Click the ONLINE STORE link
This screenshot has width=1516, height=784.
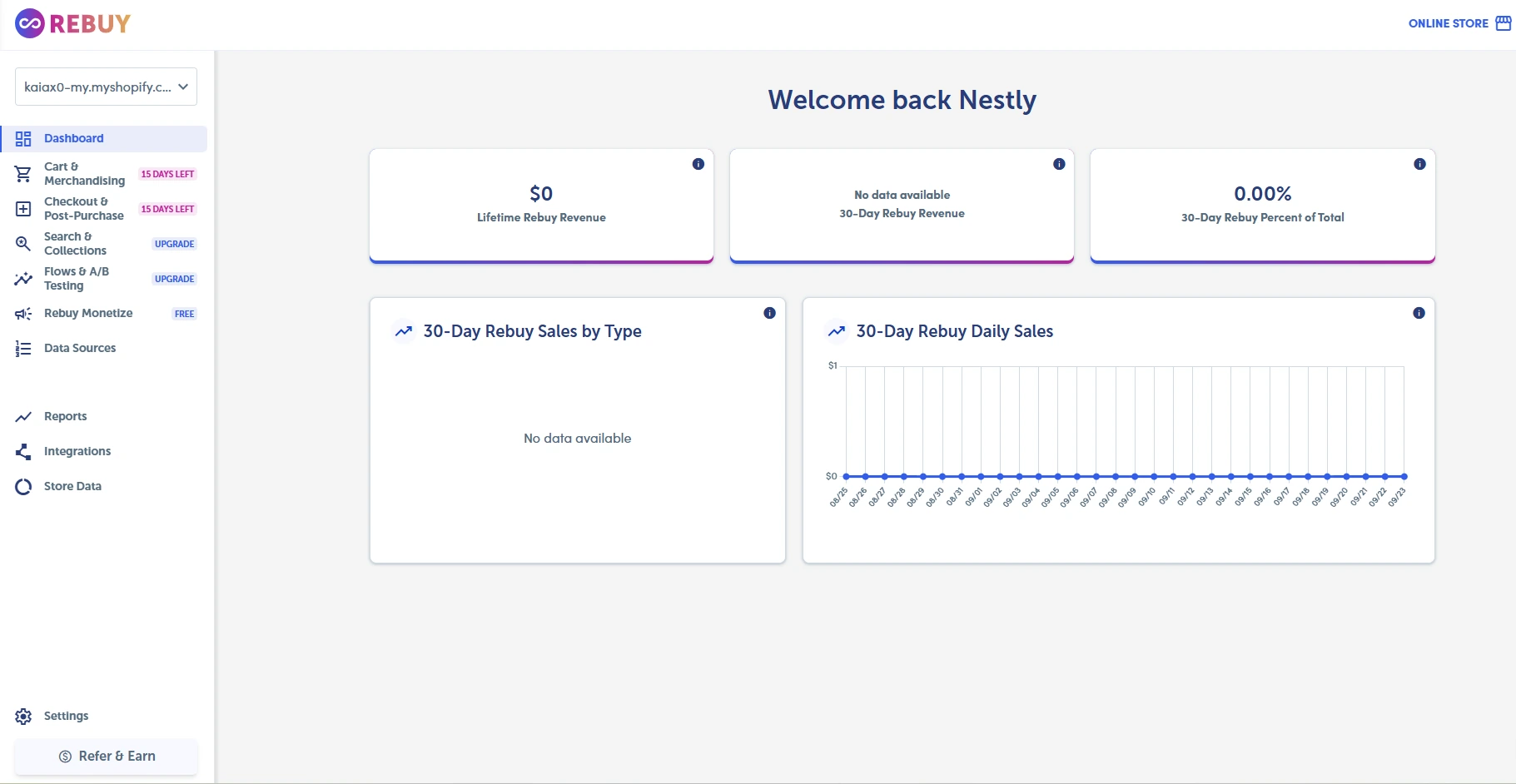click(1448, 23)
